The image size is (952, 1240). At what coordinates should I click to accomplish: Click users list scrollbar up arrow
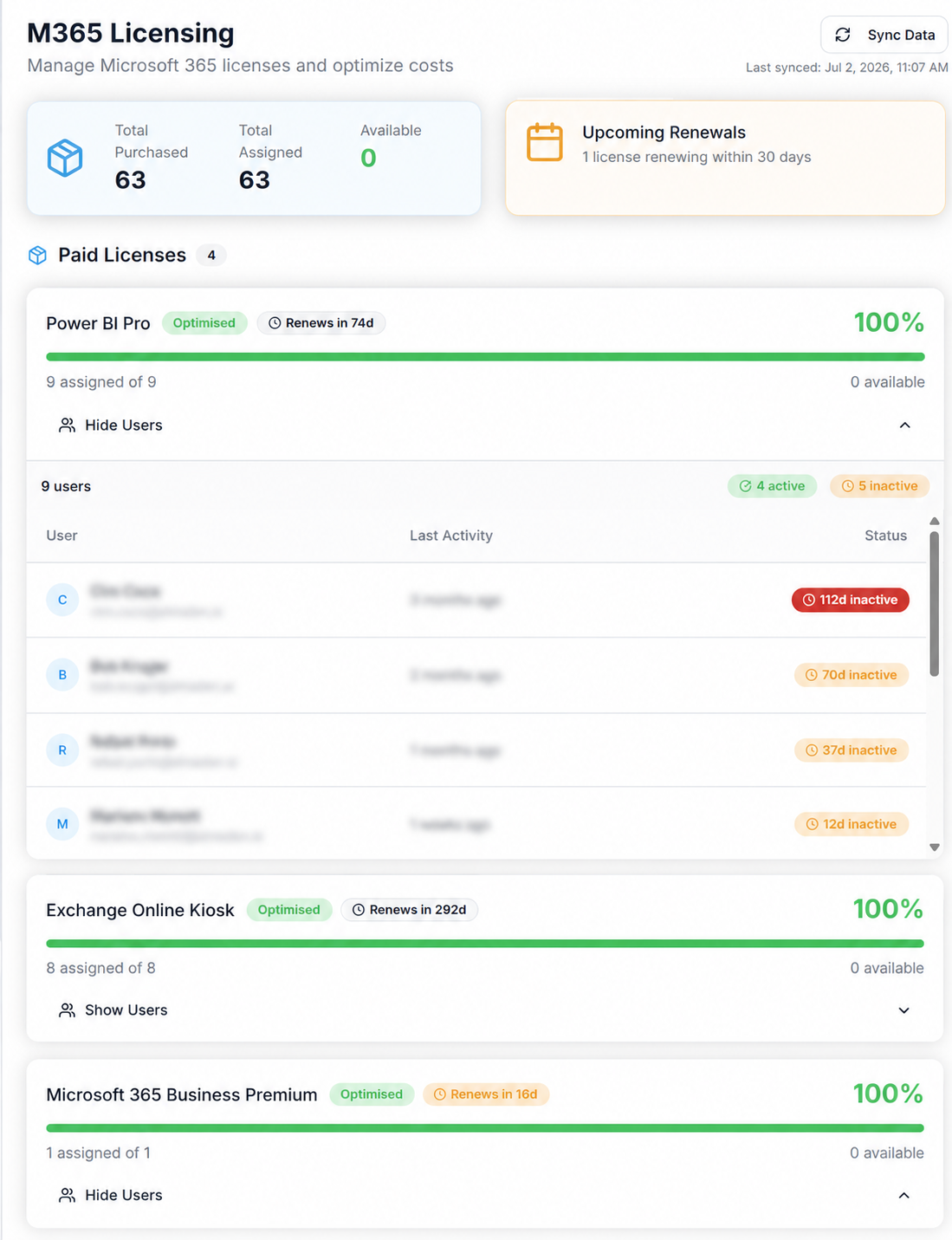pyautogui.click(x=935, y=521)
